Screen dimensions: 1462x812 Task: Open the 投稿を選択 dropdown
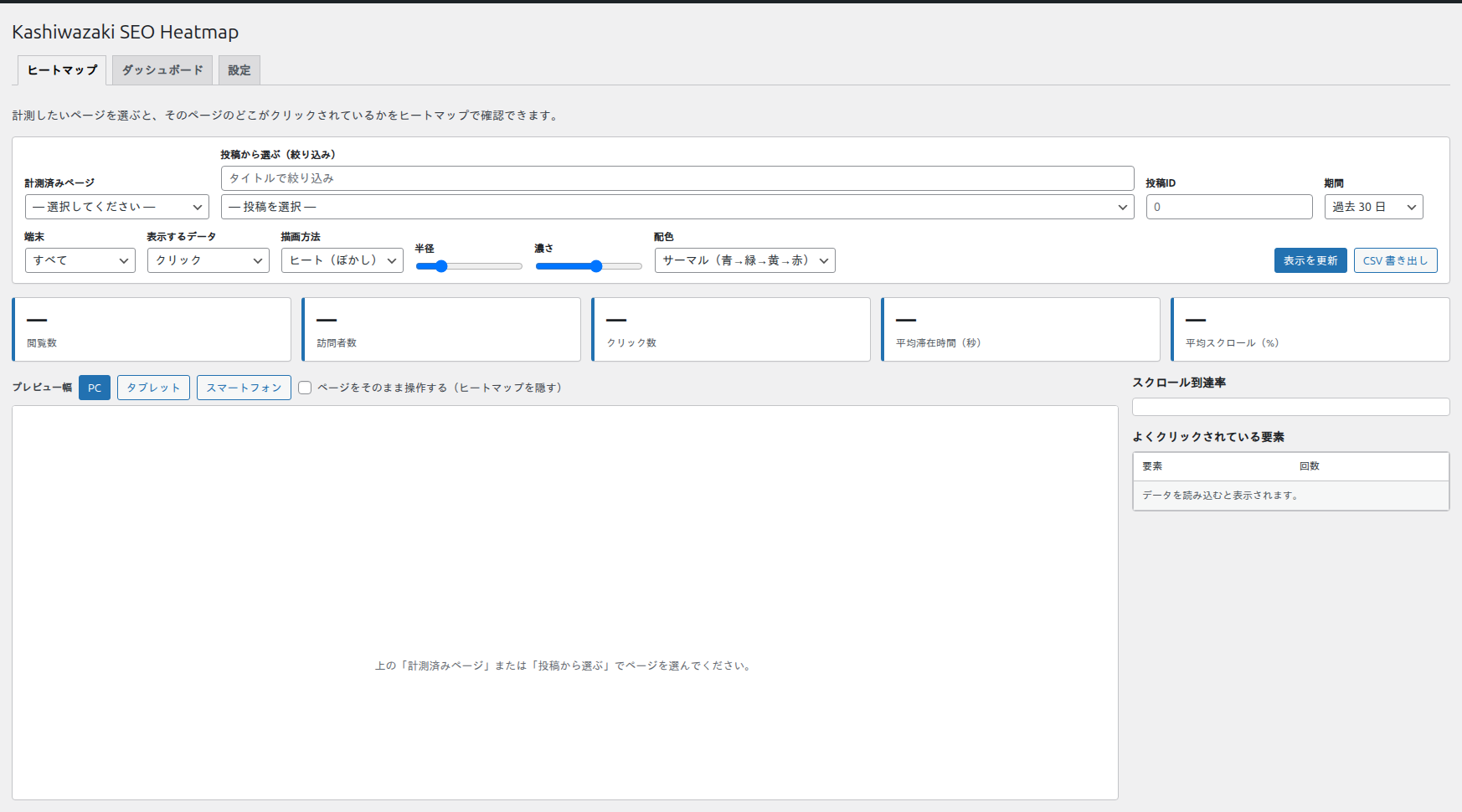(x=677, y=207)
